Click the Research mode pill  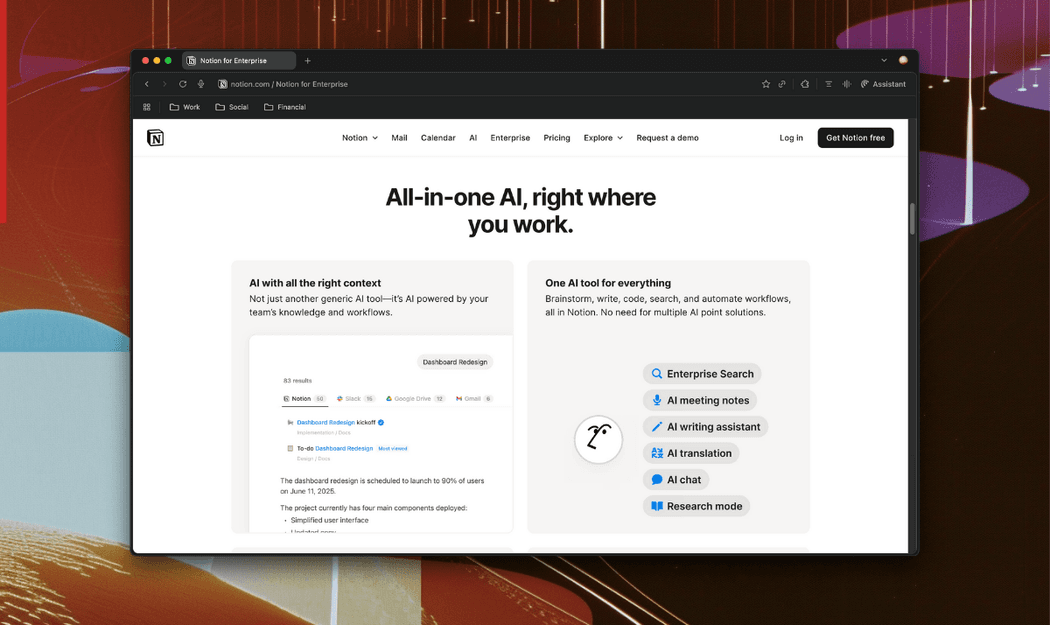click(696, 506)
